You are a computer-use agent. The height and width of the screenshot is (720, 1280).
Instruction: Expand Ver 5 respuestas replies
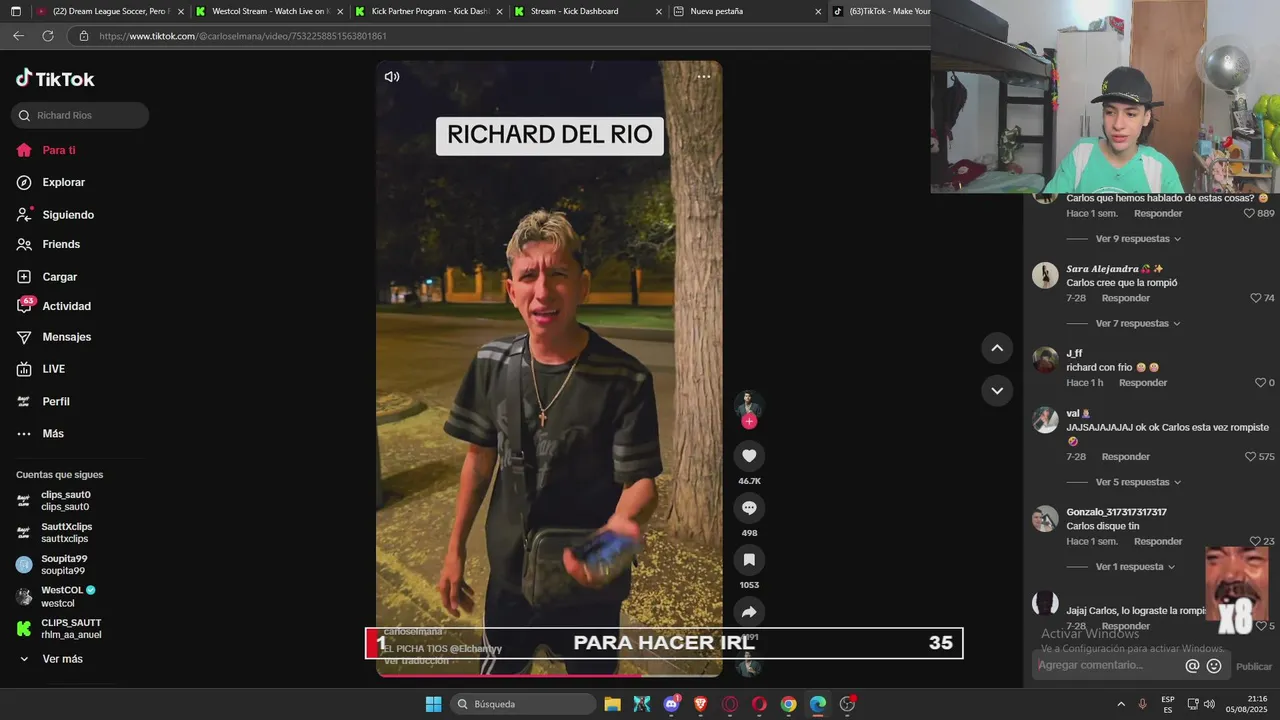pyautogui.click(x=1138, y=482)
